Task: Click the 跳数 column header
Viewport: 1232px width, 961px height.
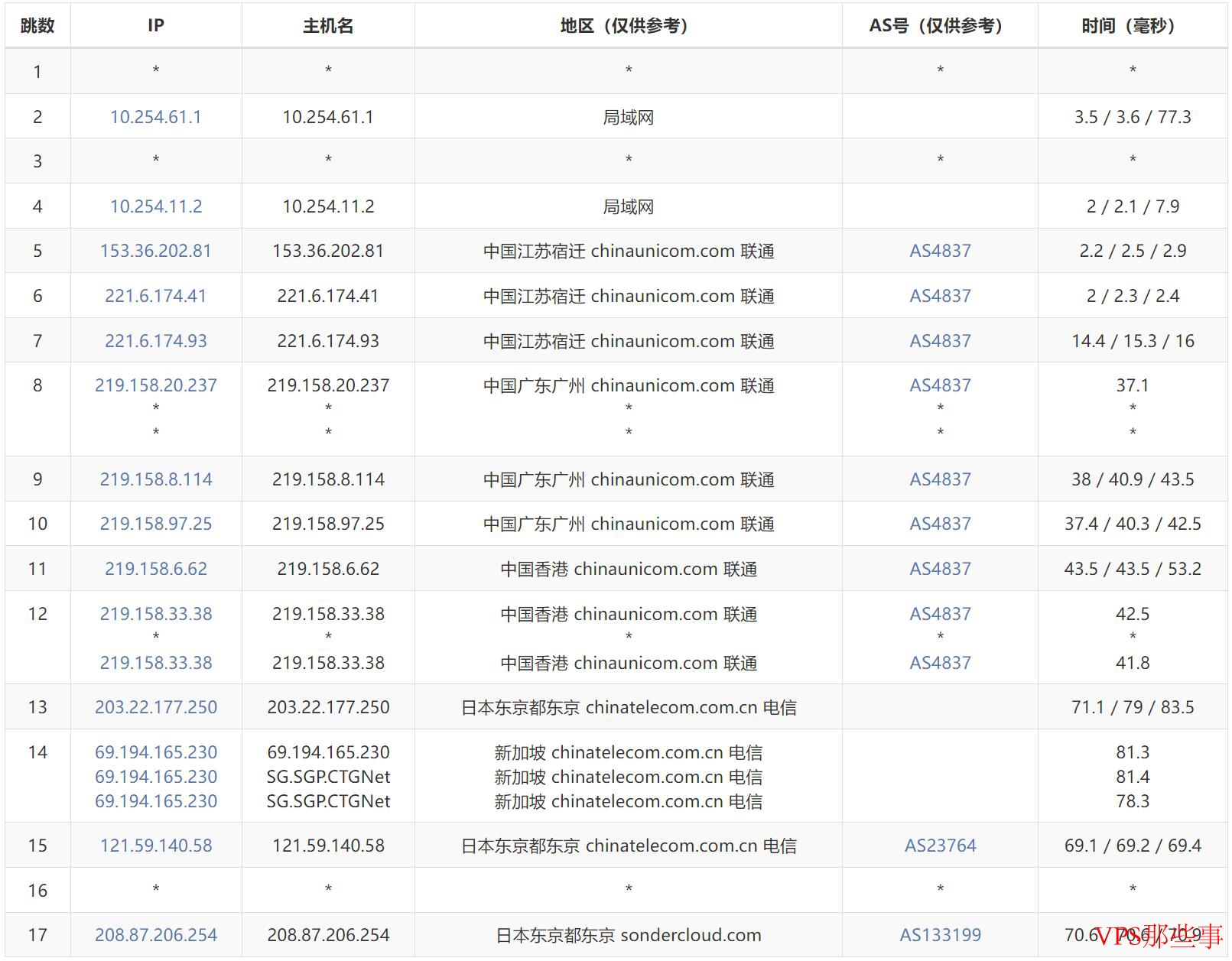Action: pyautogui.click(x=37, y=26)
